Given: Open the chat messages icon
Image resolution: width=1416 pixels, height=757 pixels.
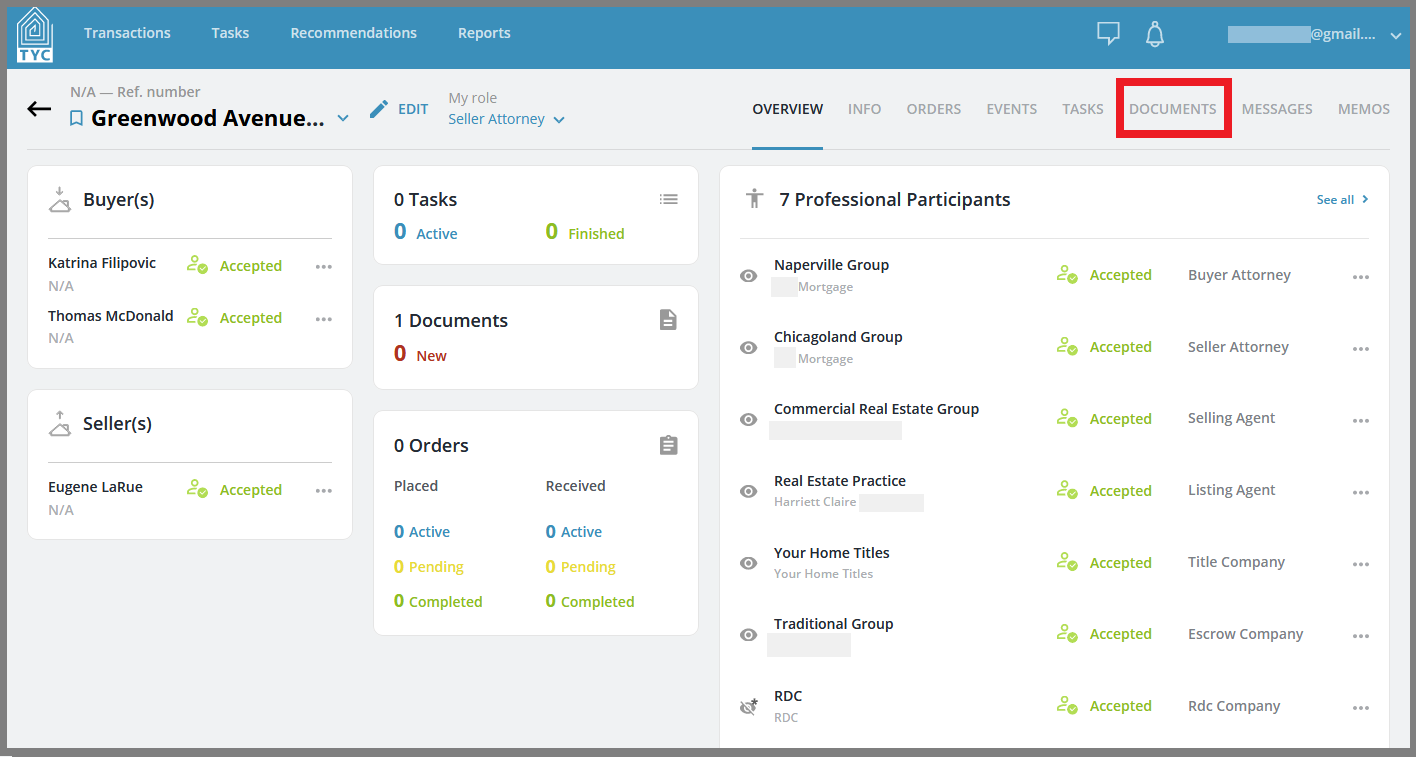Looking at the screenshot, I should (x=1108, y=34).
